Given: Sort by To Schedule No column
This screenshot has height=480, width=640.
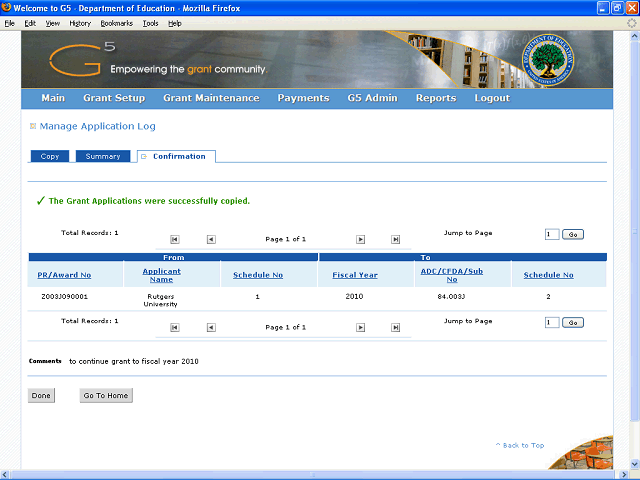Looking at the screenshot, I should [549, 275].
